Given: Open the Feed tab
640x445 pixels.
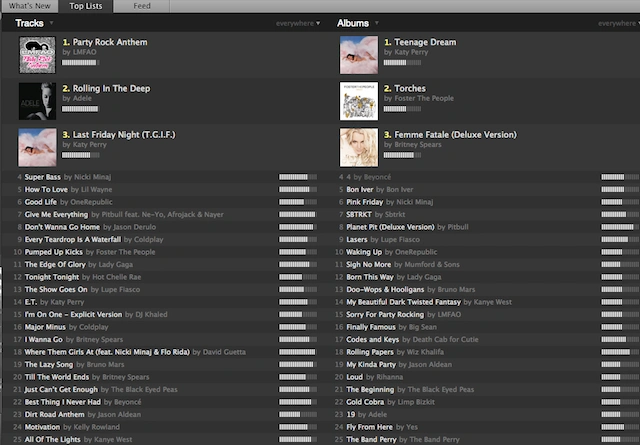Looking at the screenshot, I should click(142, 6).
